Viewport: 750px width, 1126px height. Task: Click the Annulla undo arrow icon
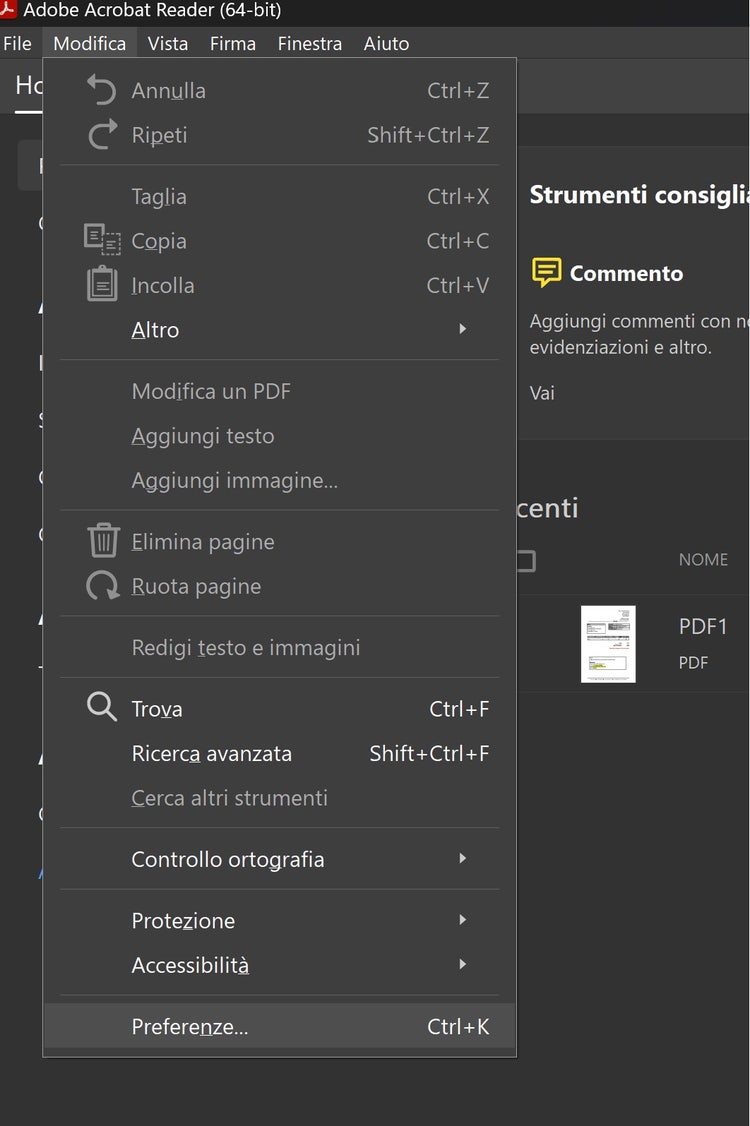[102, 90]
